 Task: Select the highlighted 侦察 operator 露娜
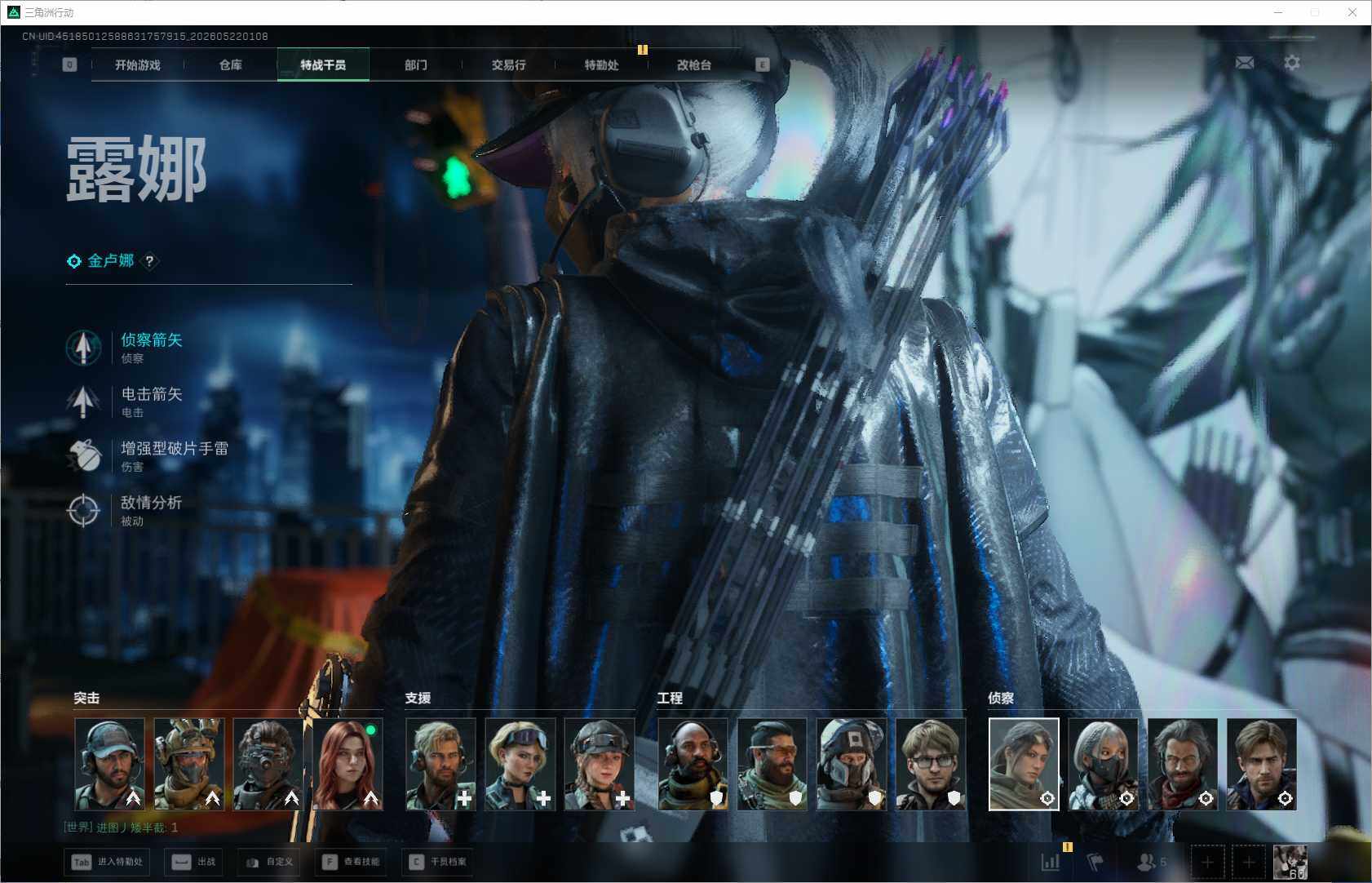1024,764
